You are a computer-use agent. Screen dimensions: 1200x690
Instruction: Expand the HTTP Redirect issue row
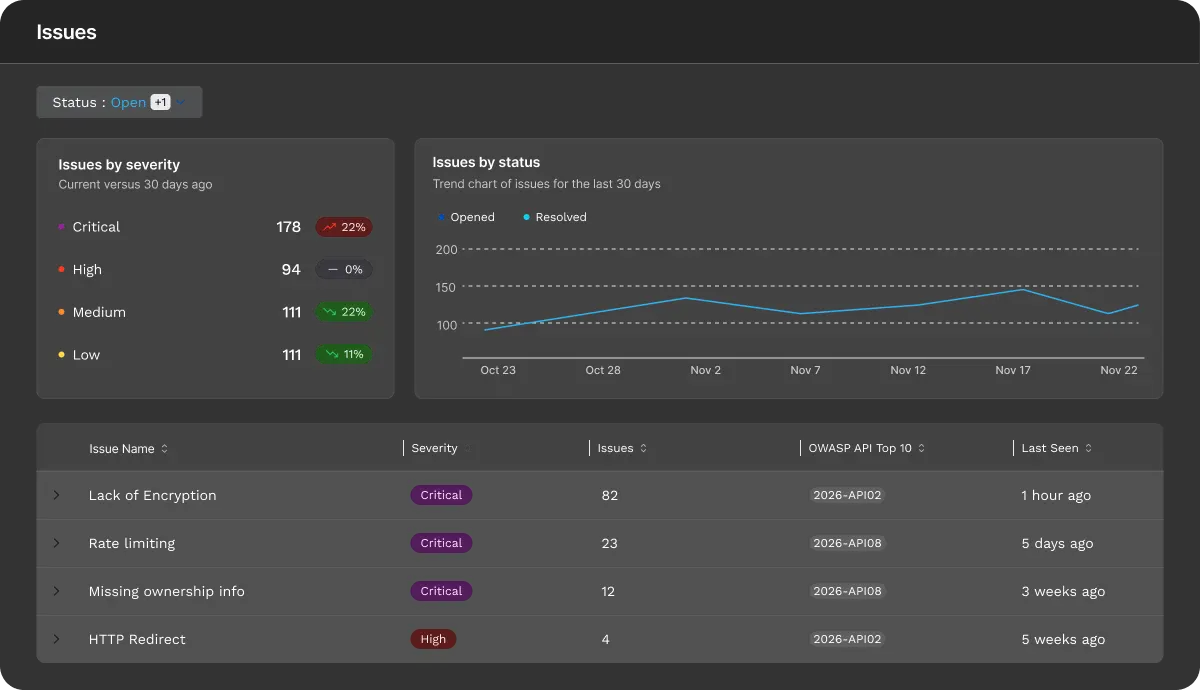[x=57, y=639]
